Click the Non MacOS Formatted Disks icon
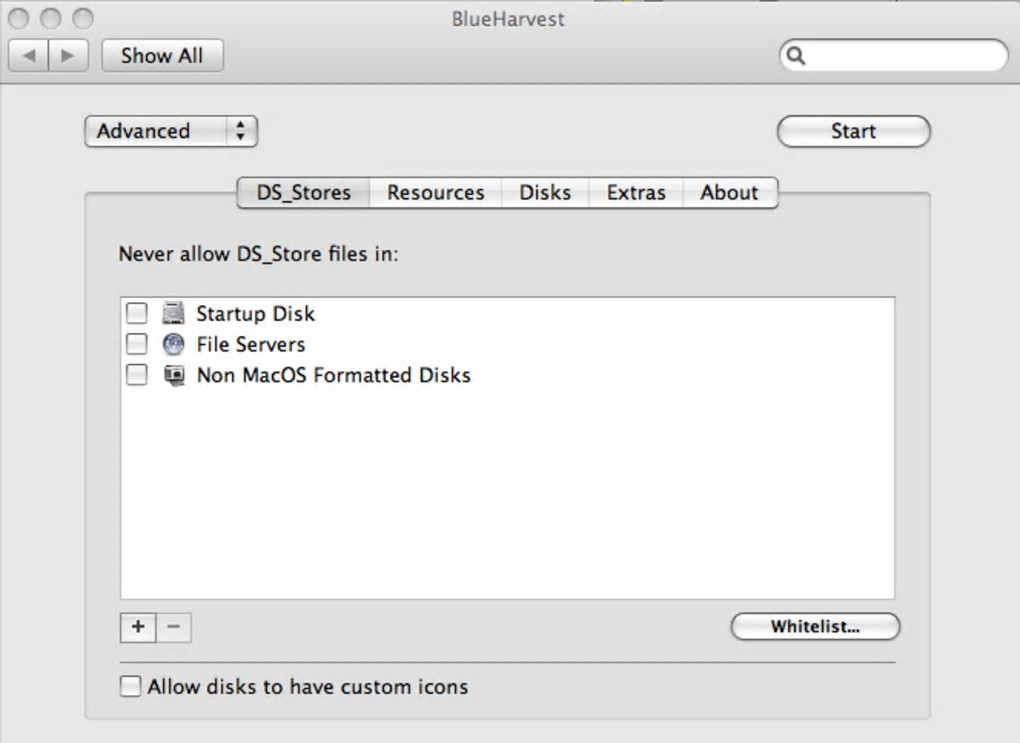Viewport: 1020px width, 743px height. click(x=174, y=375)
